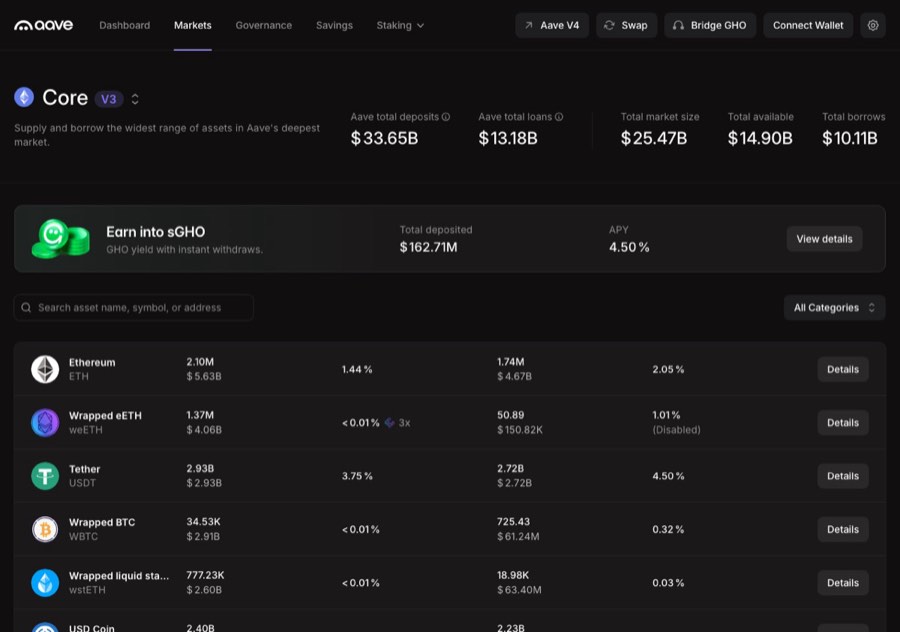Open Details for Wrapped eETH
This screenshot has height=632, width=900.
click(843, 422)
